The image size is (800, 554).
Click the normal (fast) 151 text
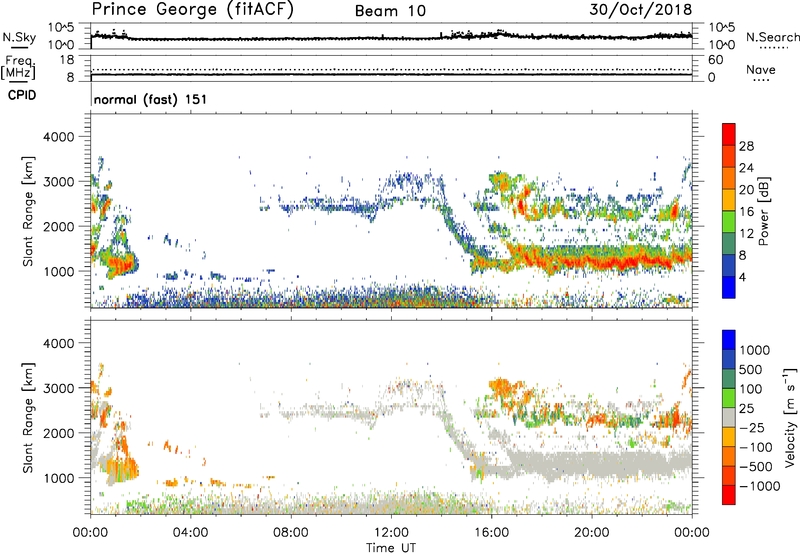point(151,99)
